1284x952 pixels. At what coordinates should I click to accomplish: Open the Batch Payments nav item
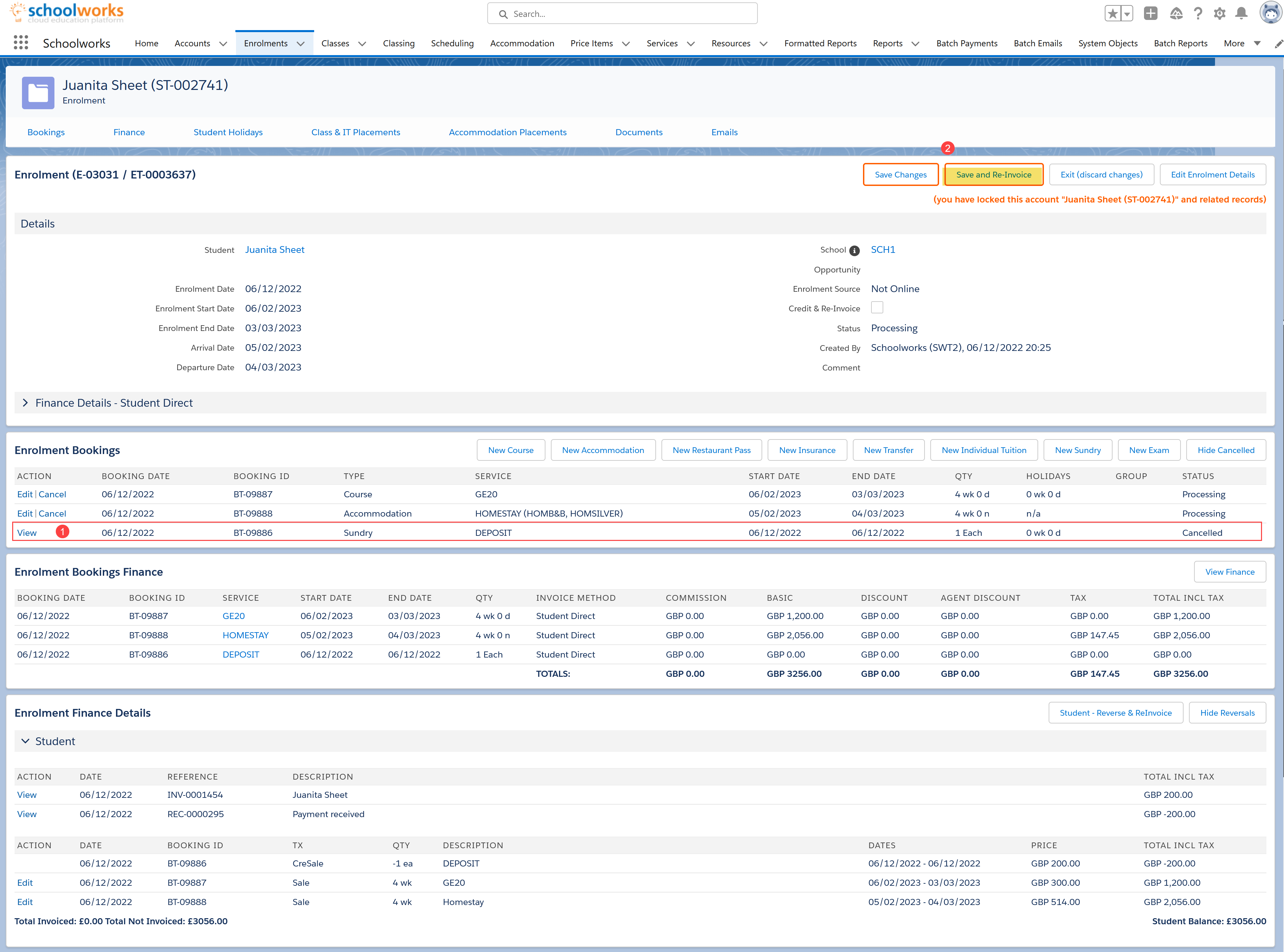966,43
